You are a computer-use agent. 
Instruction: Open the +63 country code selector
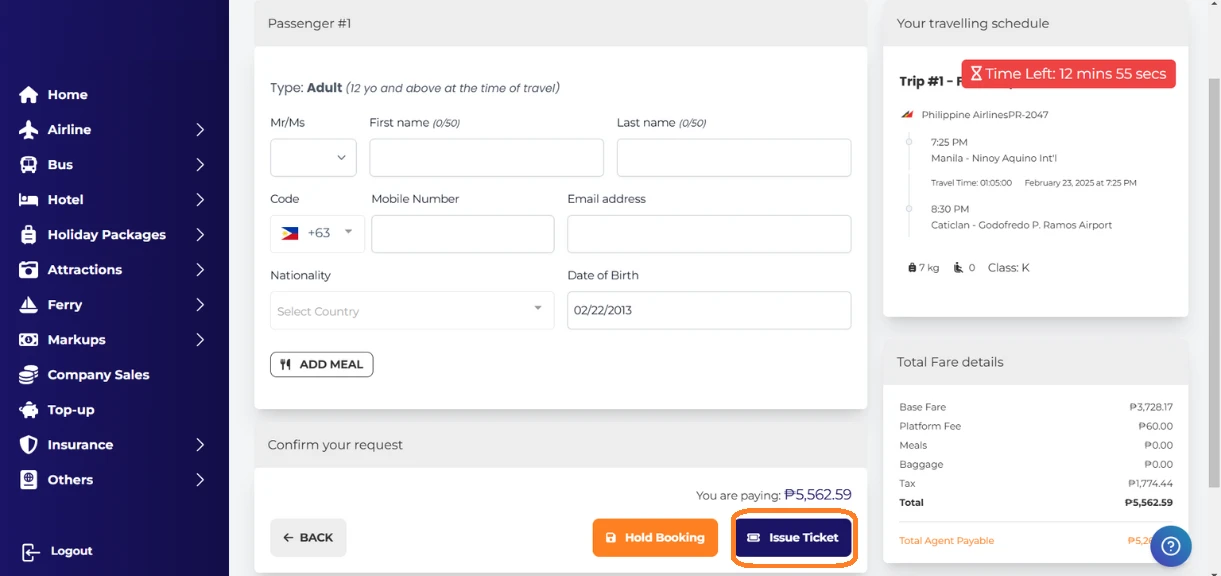point(317,233)
